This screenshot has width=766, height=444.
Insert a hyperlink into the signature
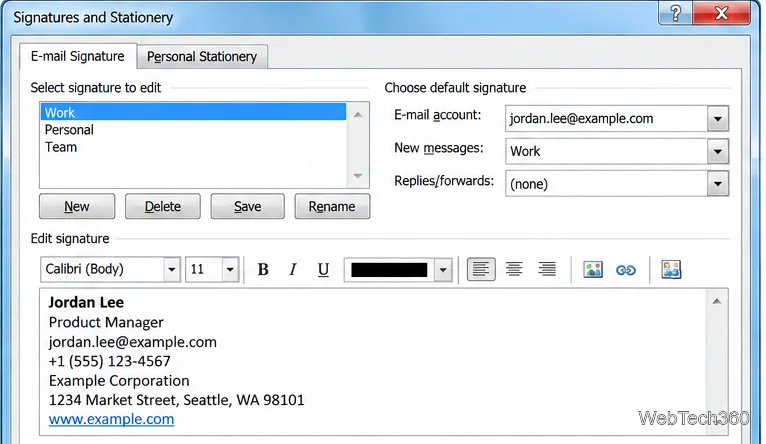pos(626,270)
